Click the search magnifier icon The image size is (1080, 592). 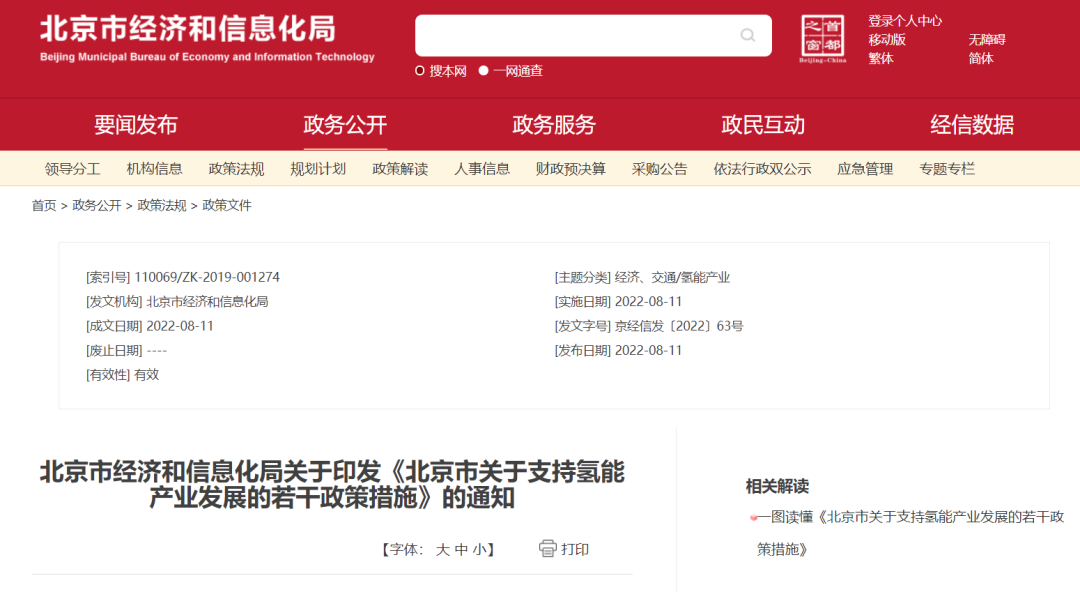747,35
